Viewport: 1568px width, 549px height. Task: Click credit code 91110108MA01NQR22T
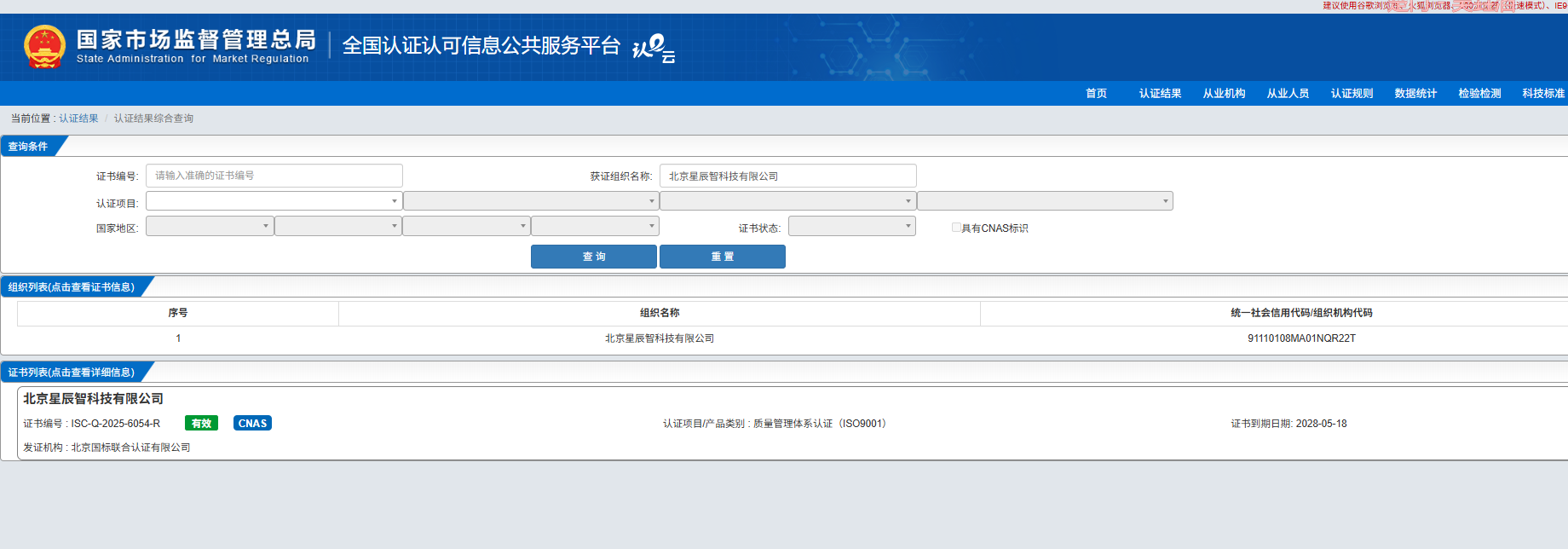coord(1301,338)
